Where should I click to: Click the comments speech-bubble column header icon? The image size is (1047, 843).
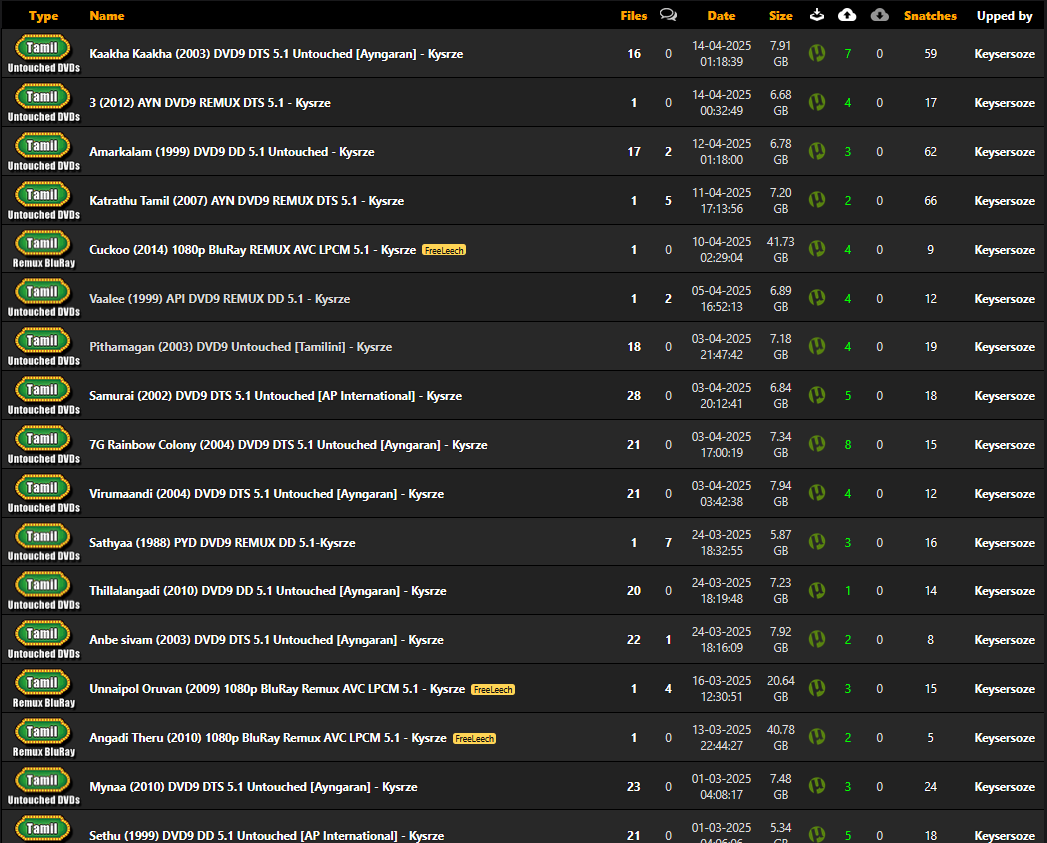pos(668,15)
